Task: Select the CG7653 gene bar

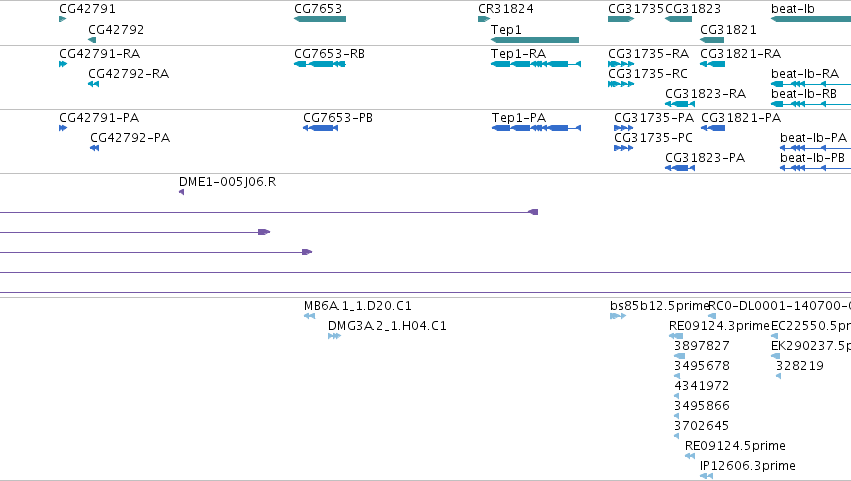Action: tap(320, 19)
